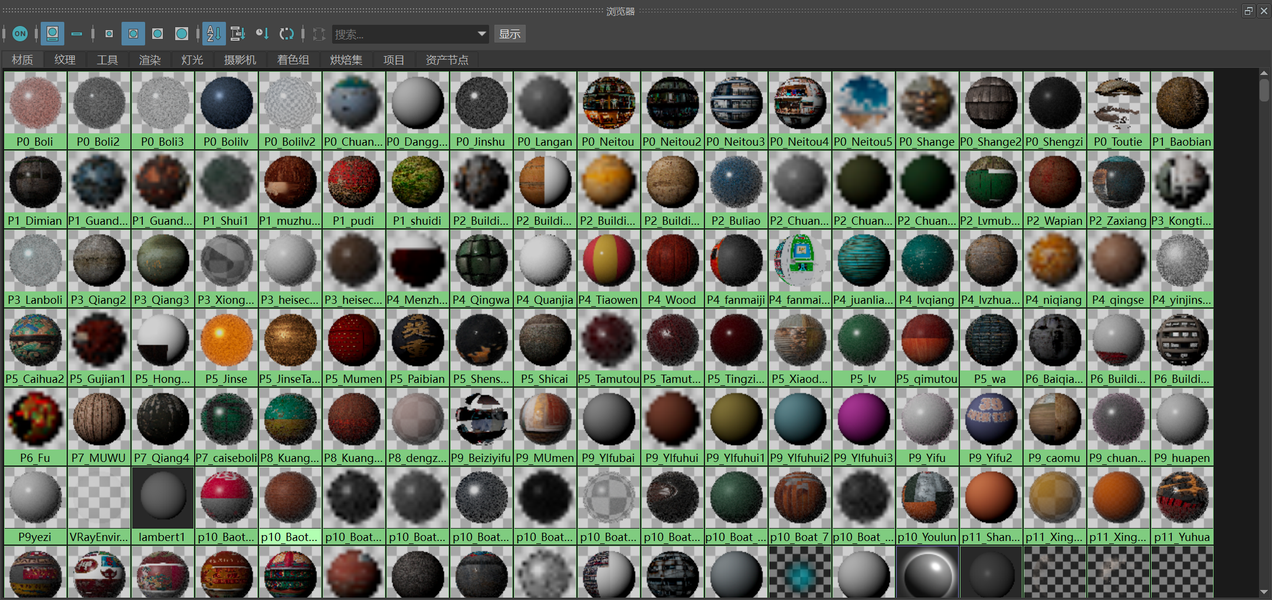Pick the P9_huapen material swatch
1272x600 pixels.
pos(1182,426)
